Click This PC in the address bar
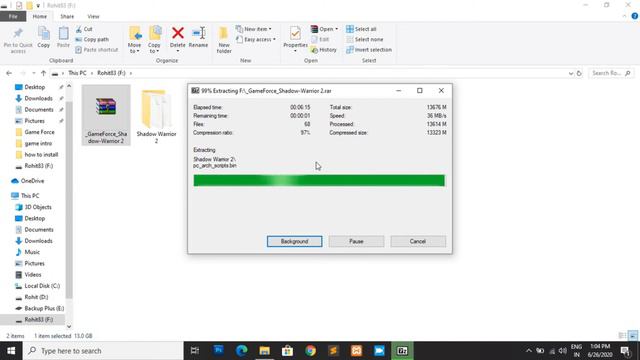The width and height of the screenshot is (640, 360). [x=77, y=73]
